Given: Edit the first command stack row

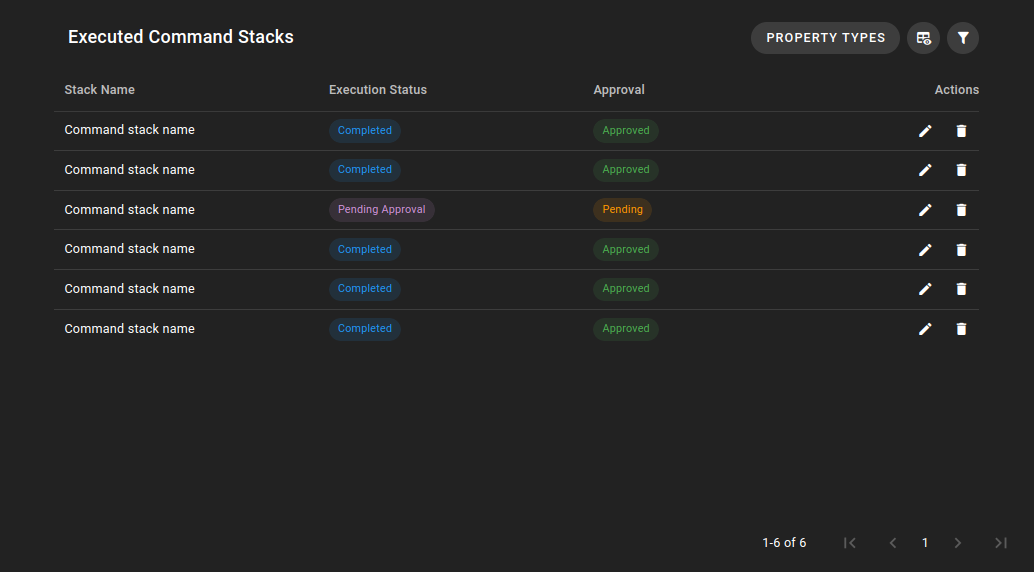Looking at the screenshot, I should coord(925,131).
